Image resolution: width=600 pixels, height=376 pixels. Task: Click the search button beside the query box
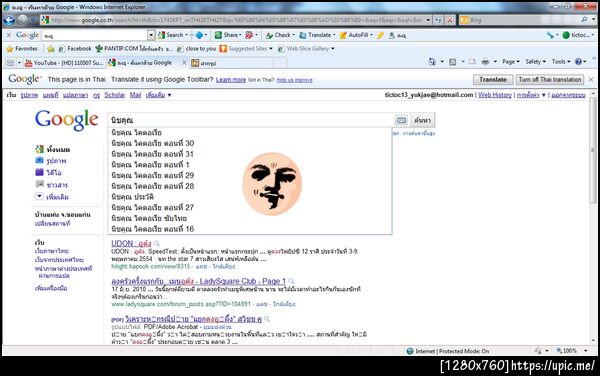pyautogui.click(x=422, y=120)
